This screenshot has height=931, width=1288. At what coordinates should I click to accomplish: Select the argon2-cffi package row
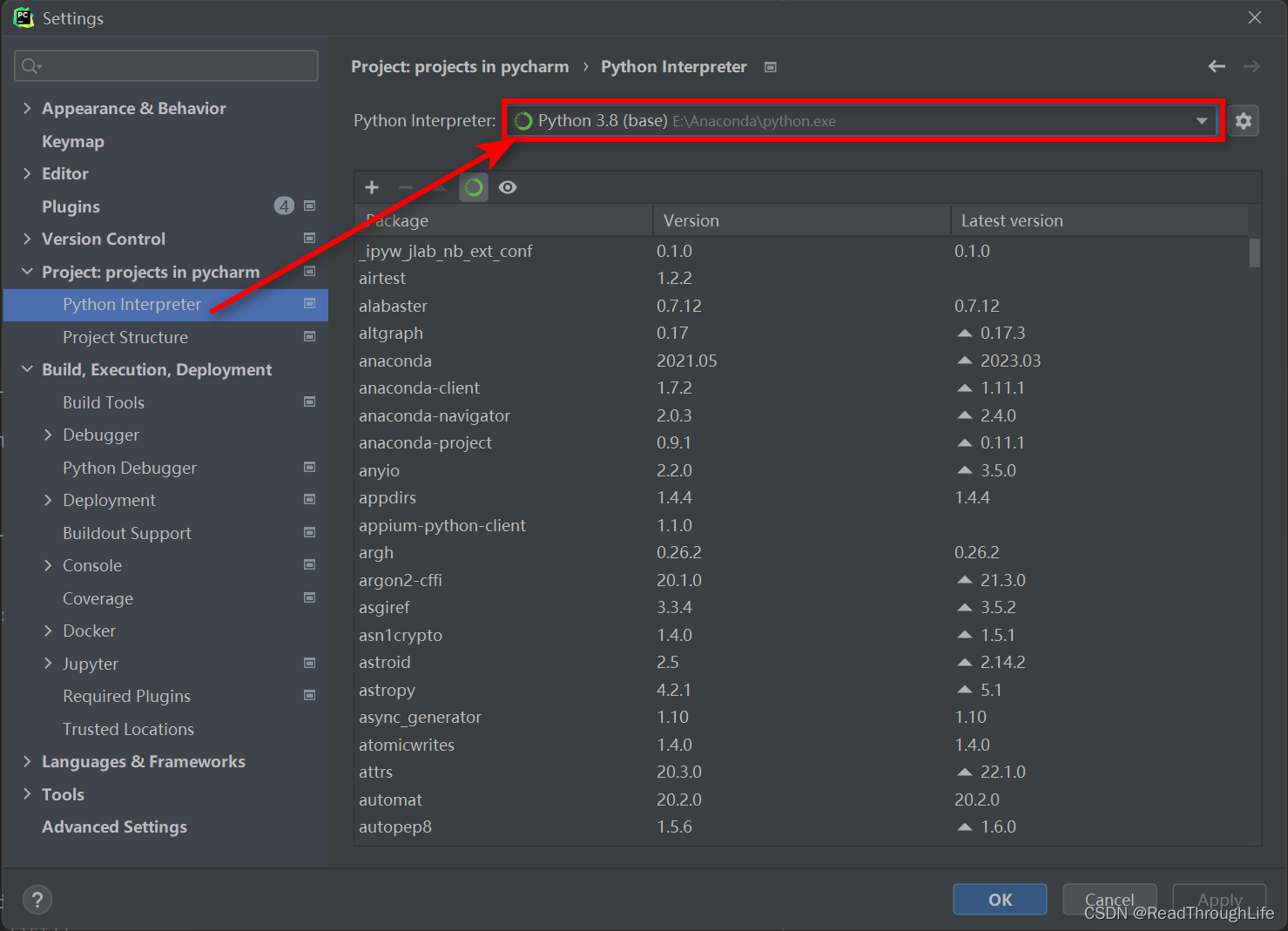tap(801, 580)
